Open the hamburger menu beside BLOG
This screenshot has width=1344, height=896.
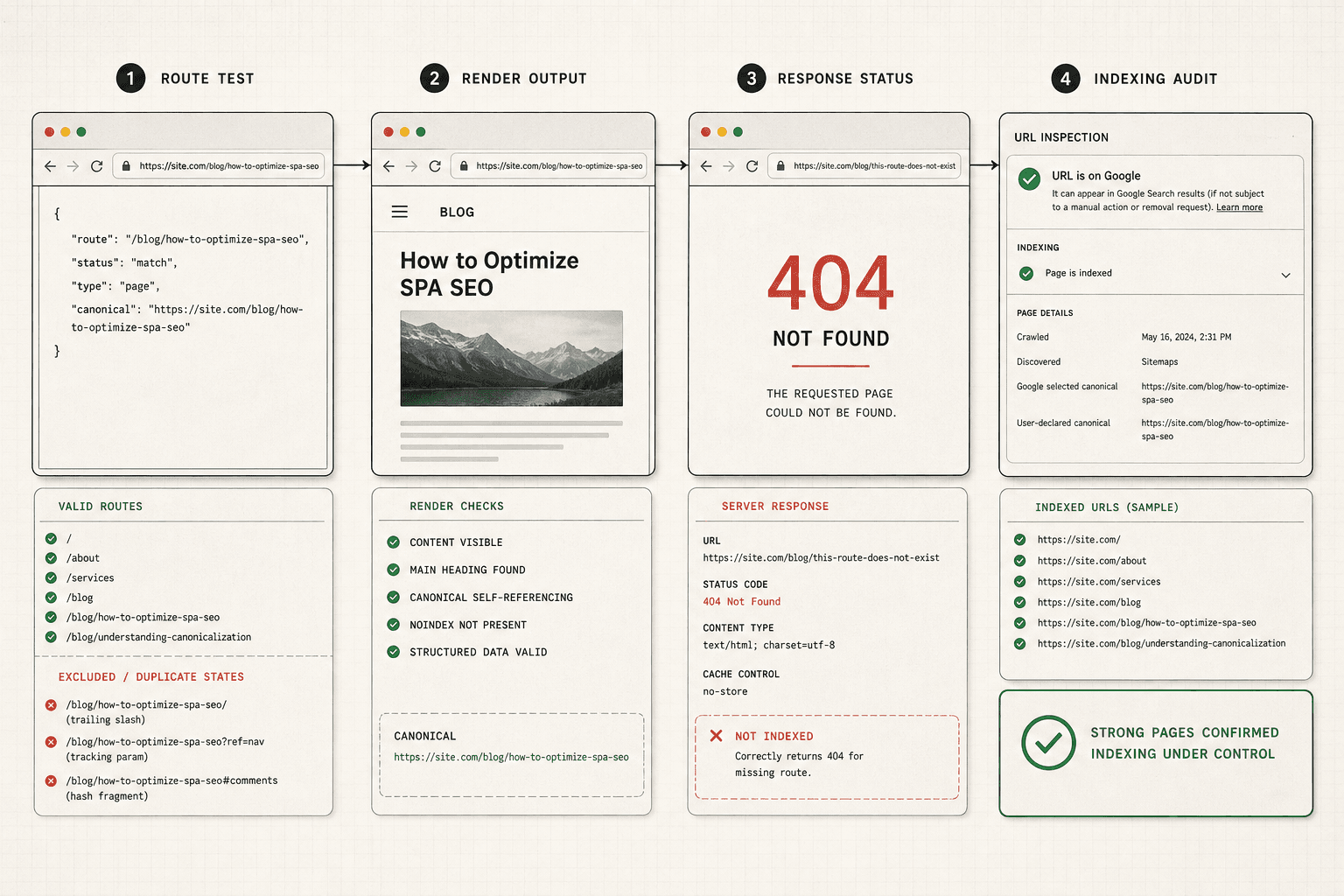point(400,212)
